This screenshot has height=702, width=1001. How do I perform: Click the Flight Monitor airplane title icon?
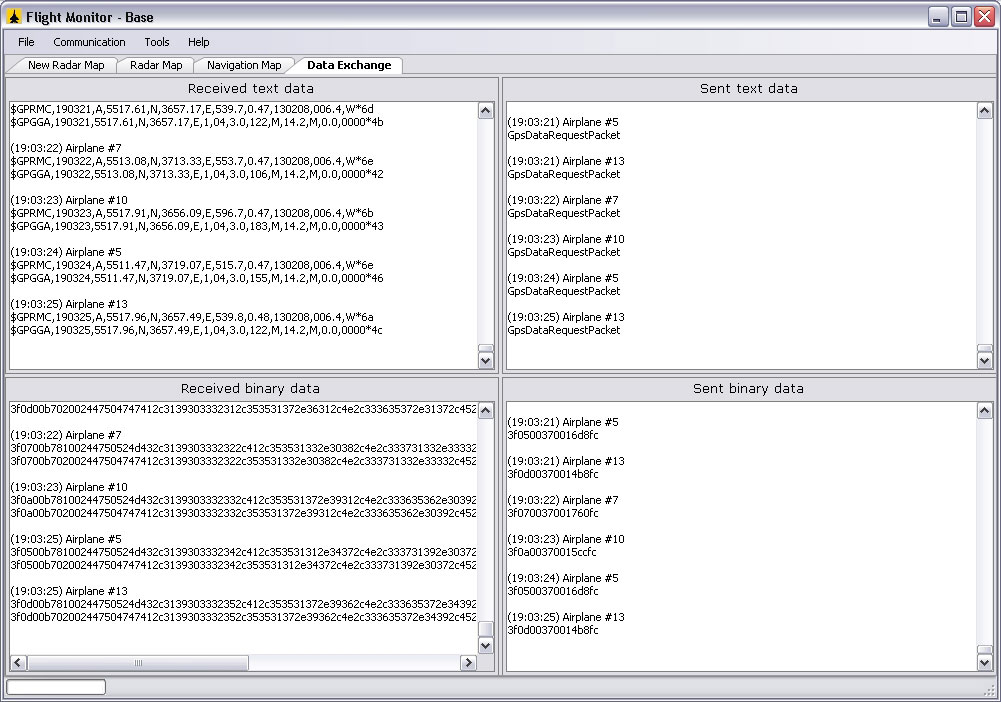point(14,16)
